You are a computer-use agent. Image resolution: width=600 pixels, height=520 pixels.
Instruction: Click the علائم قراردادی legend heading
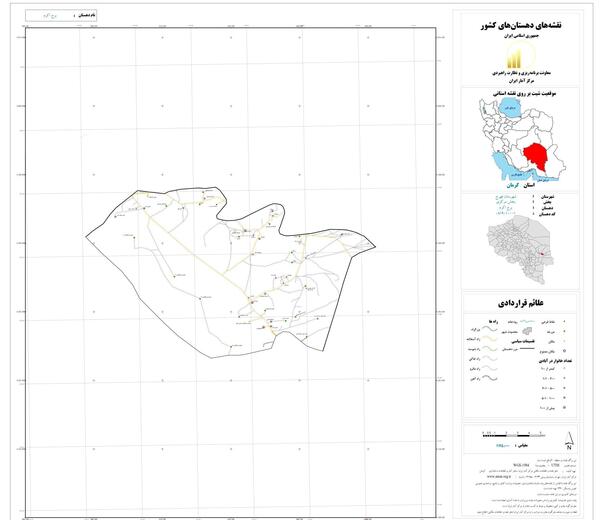coord(521,303)
